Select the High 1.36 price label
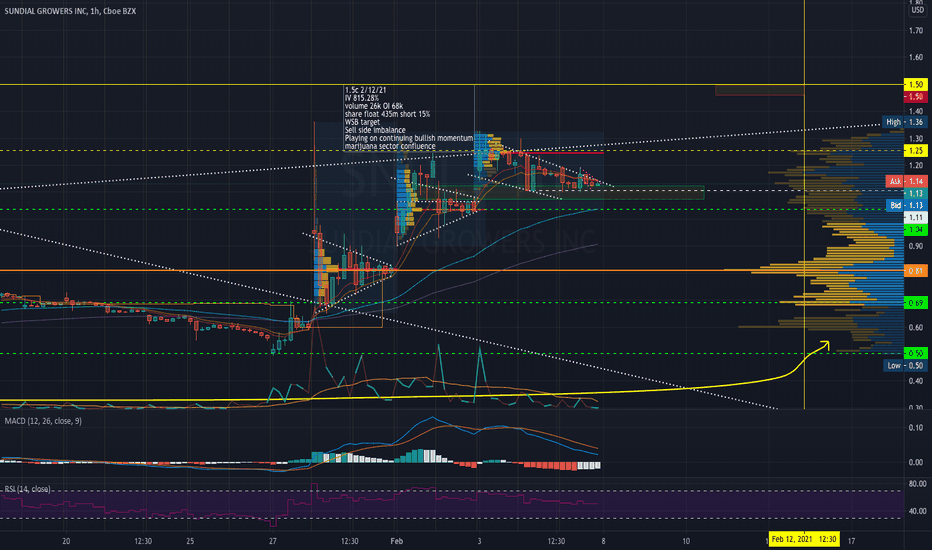This screenshot has width=932, height=550. (905, 122)
